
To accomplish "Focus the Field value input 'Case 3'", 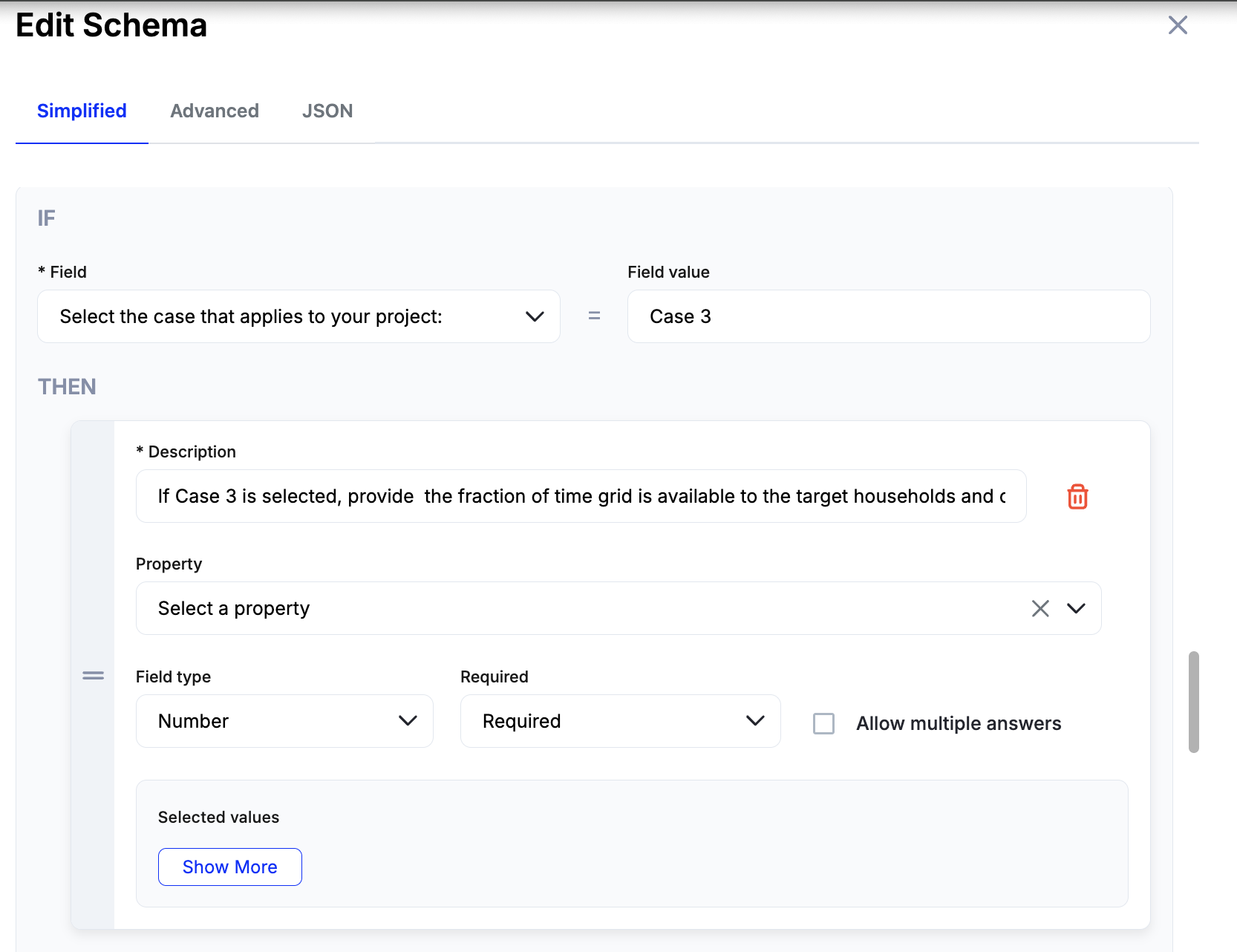I will tap(888, 317).
